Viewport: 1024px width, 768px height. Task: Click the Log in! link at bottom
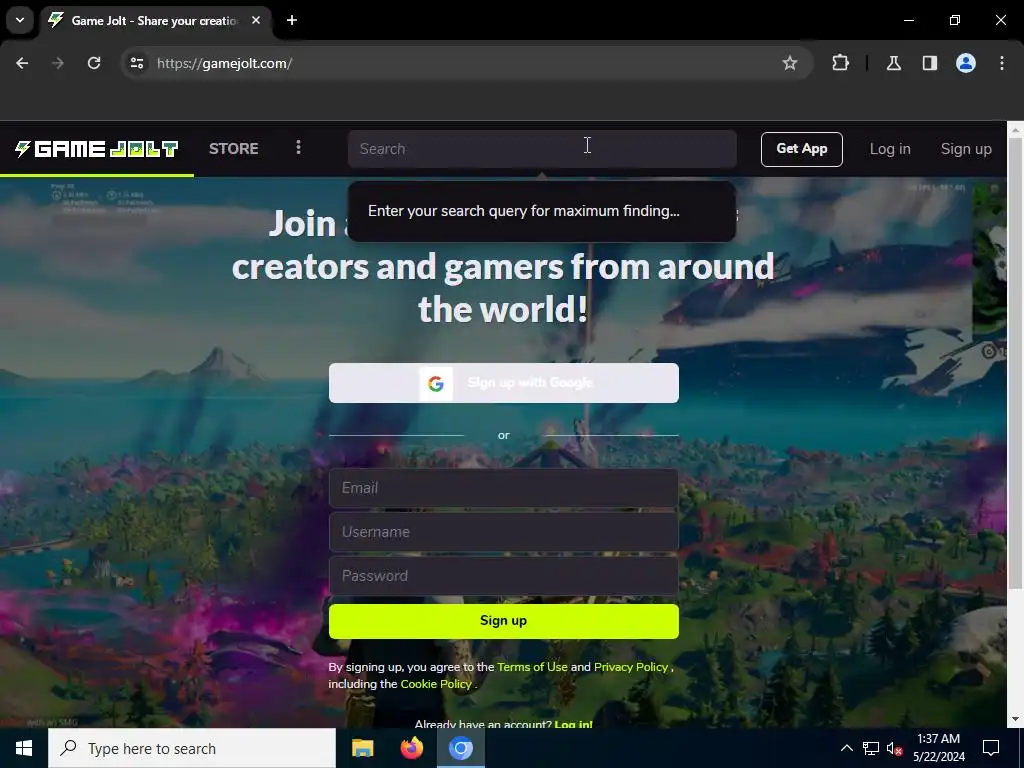(x=573, y=724)
